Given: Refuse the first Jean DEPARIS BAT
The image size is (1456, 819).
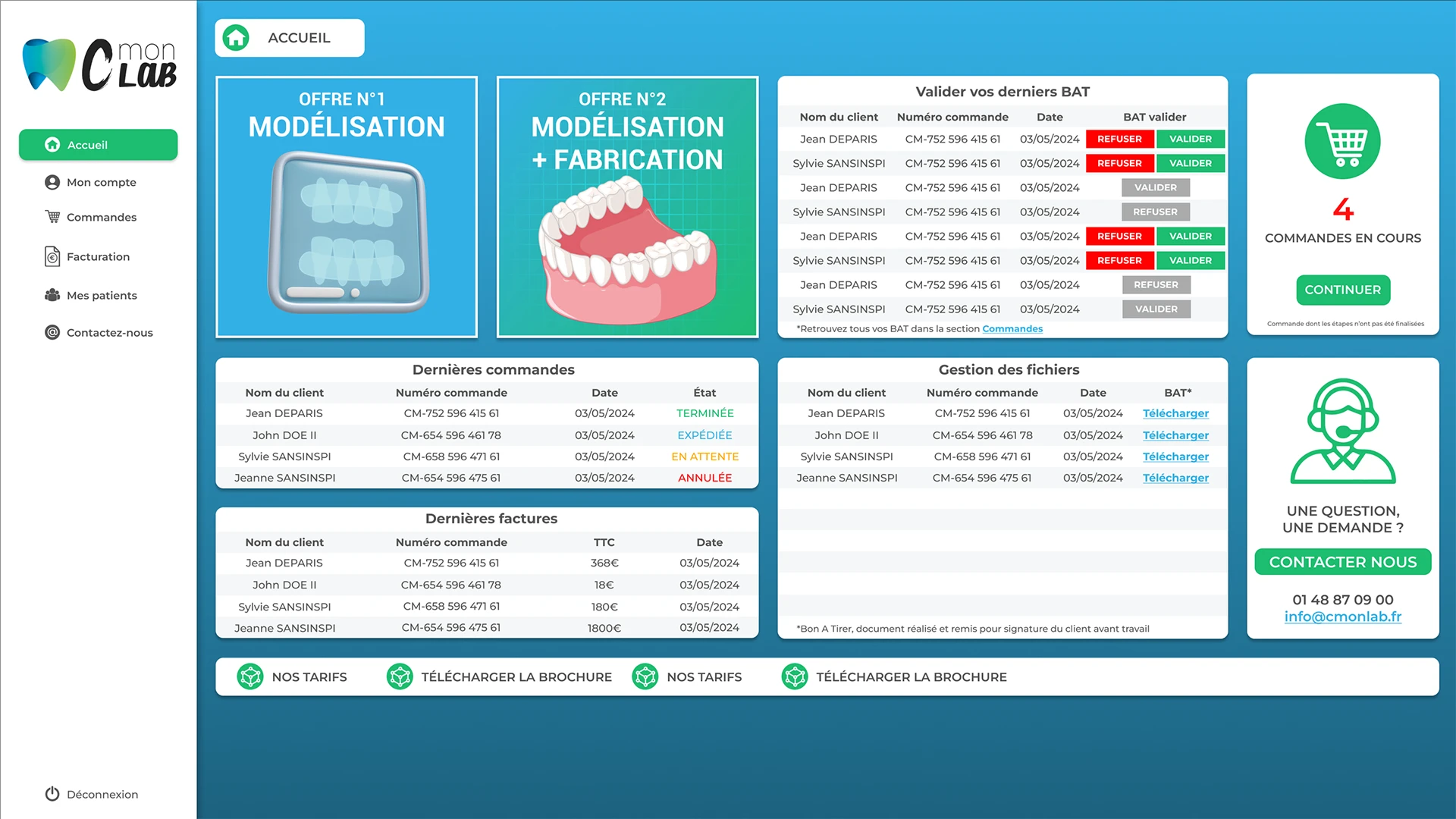Looking at the screenshot, I should (1119, 139).
